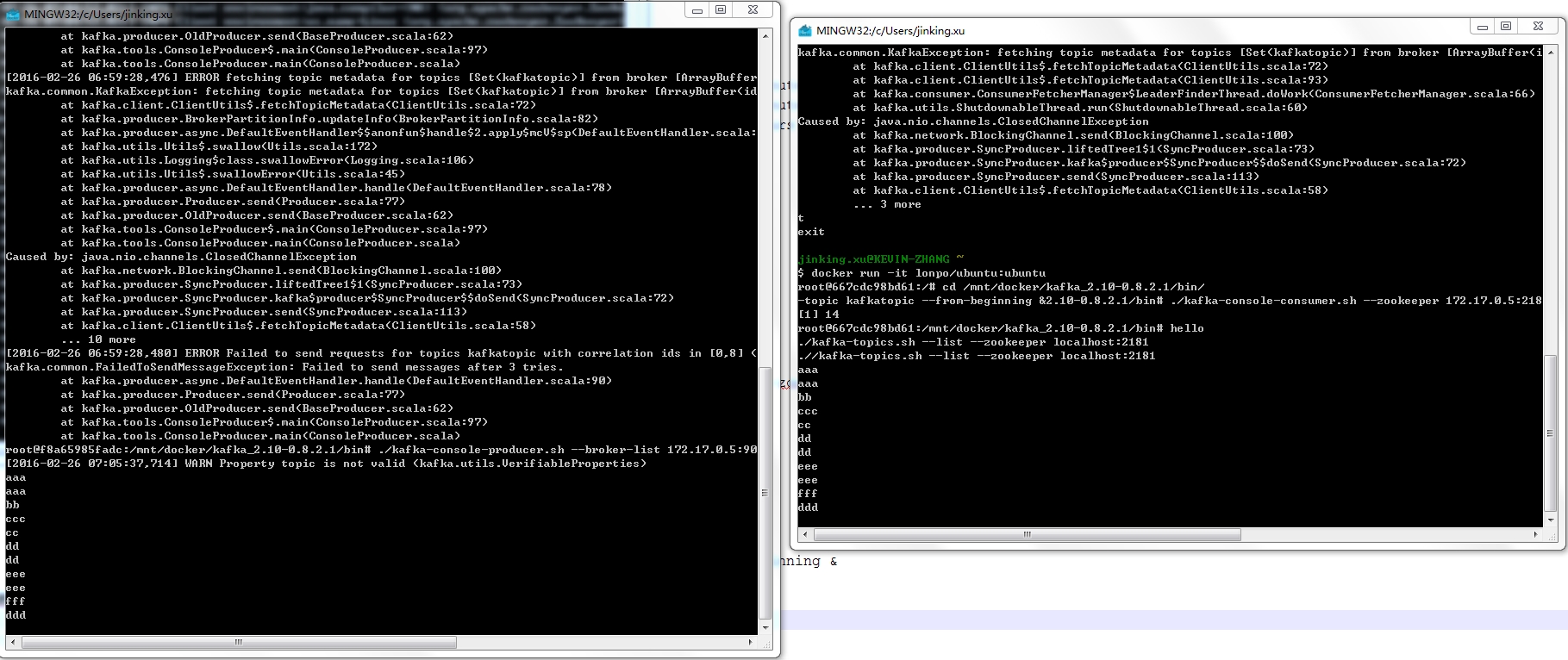The width and height of the screenshot is (1568, 660).
Task: Click the left arrow of the right terminal's horizontal scrollbar
Action: 805,535
